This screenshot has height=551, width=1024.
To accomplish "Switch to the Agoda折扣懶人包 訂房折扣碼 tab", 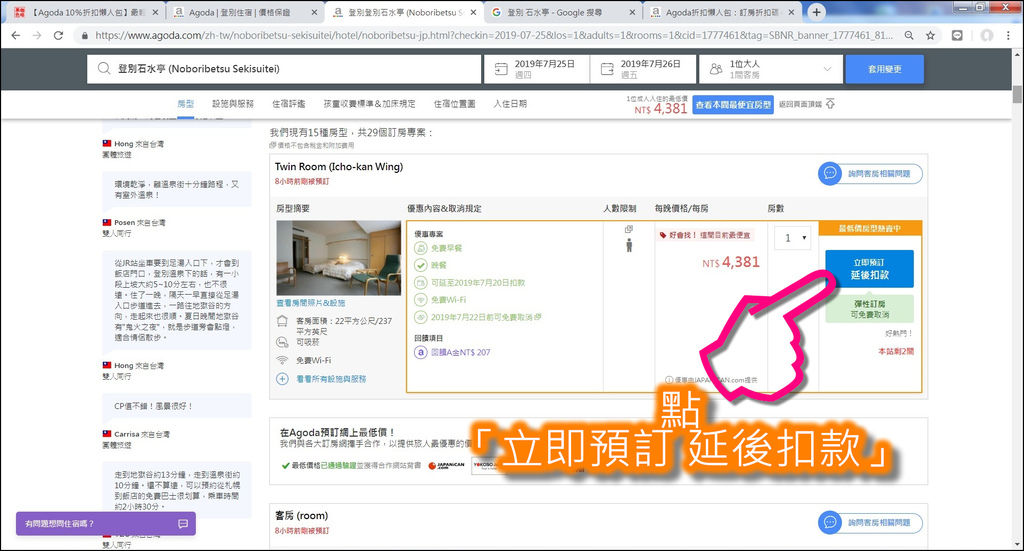I will pyautogui.click(x=722, y=12).
